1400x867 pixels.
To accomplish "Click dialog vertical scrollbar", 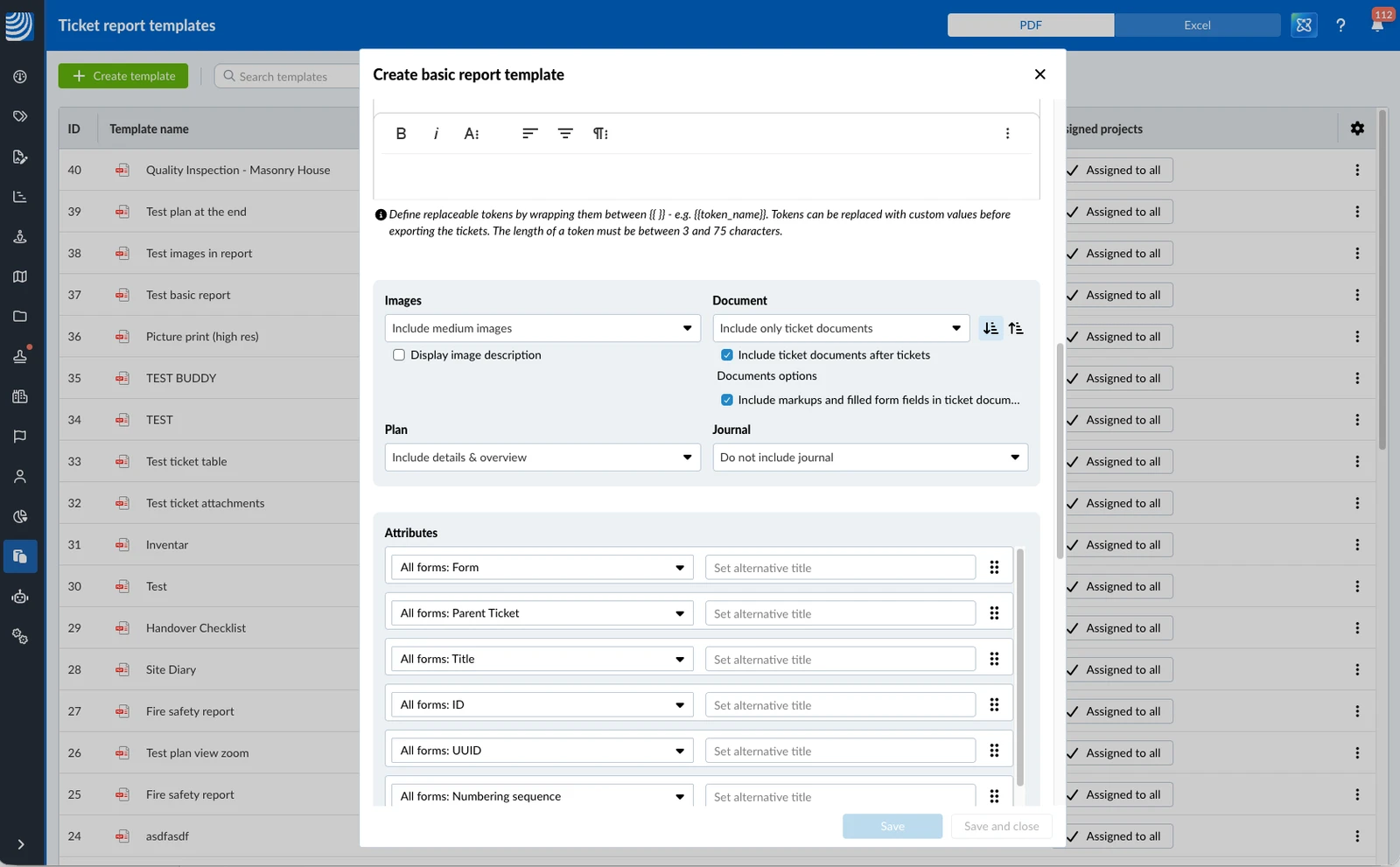I will click(x=1060, y=451).
